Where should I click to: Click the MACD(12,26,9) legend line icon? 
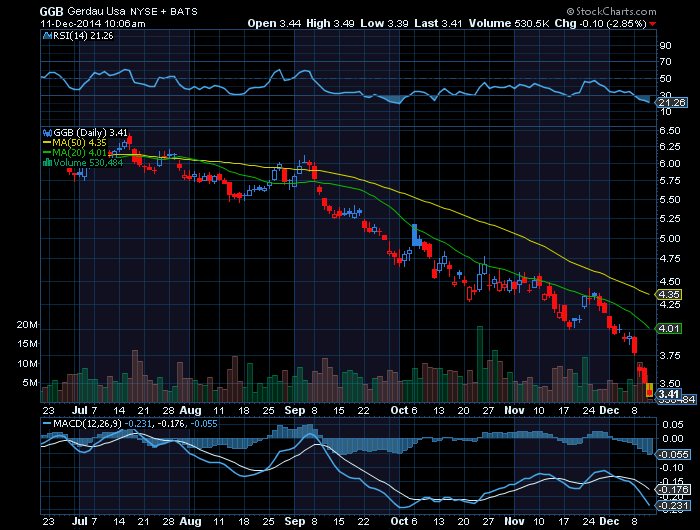47,423
